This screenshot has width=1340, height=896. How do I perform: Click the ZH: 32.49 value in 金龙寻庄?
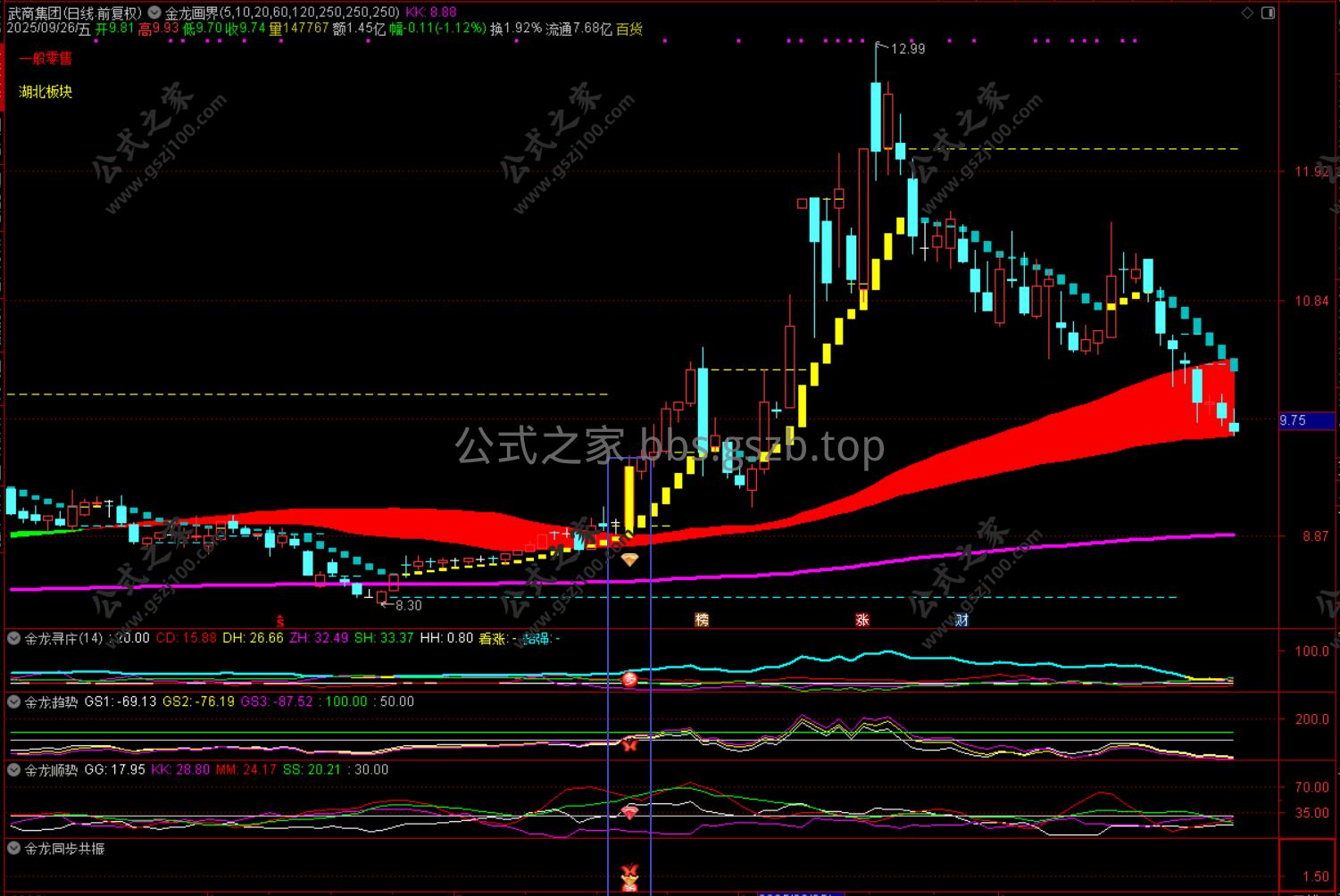coord(319,638)
